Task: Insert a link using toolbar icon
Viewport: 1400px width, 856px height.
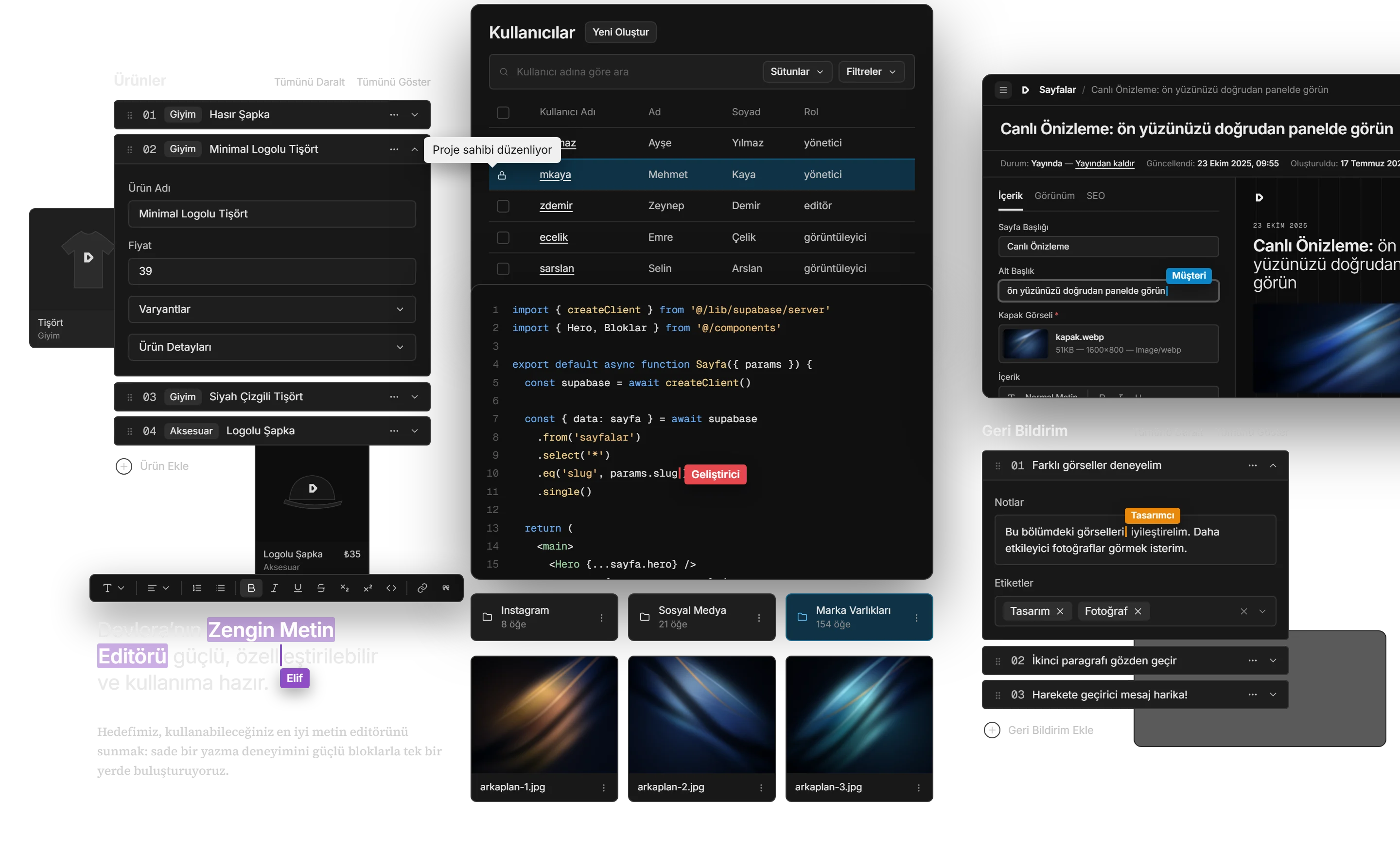Action: tap(422, 588)
